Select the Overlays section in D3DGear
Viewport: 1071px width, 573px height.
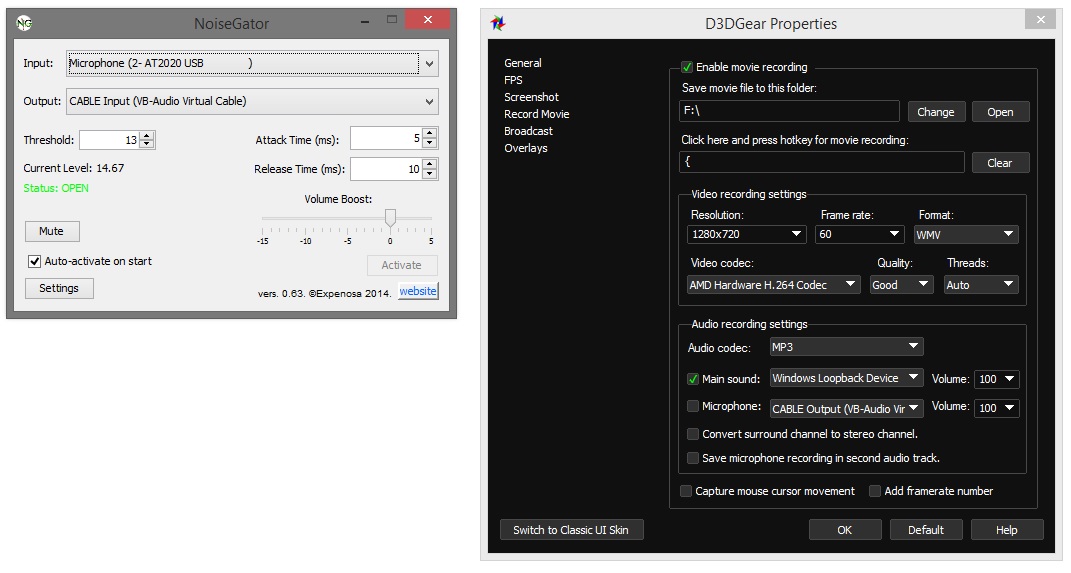tap(525, 148)
